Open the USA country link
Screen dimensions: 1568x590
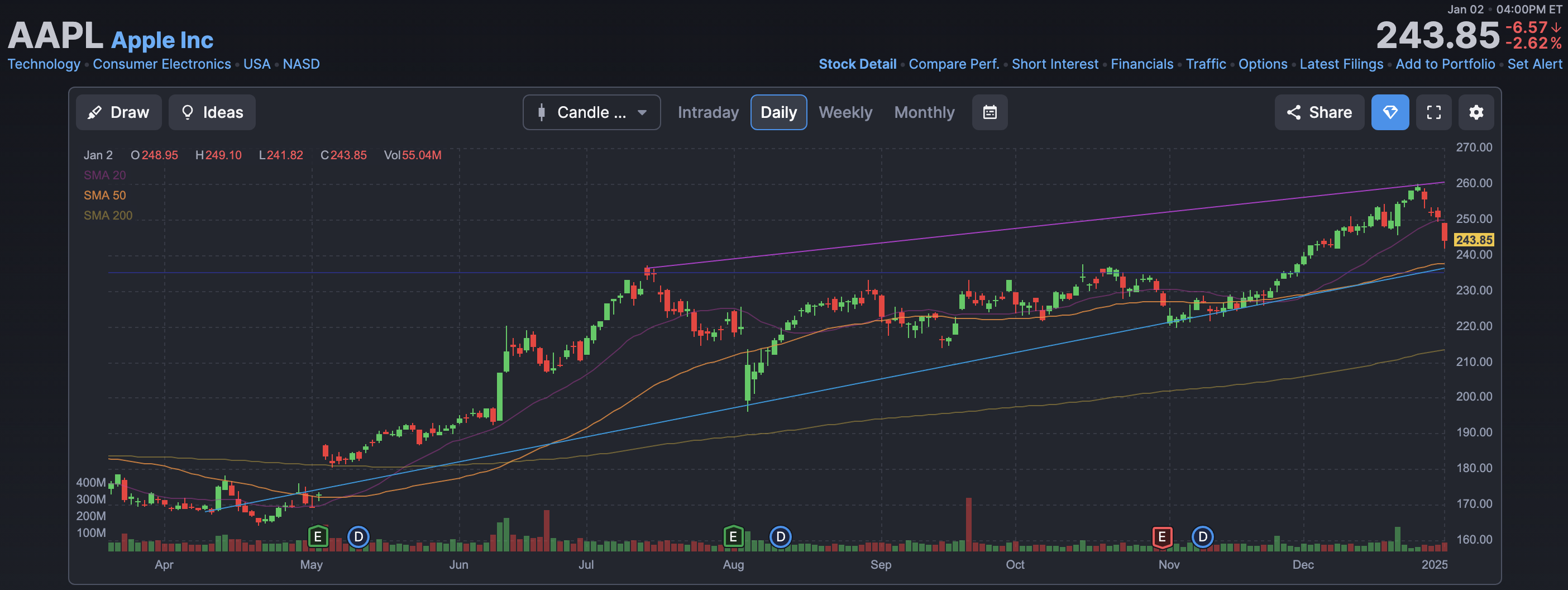257,64
